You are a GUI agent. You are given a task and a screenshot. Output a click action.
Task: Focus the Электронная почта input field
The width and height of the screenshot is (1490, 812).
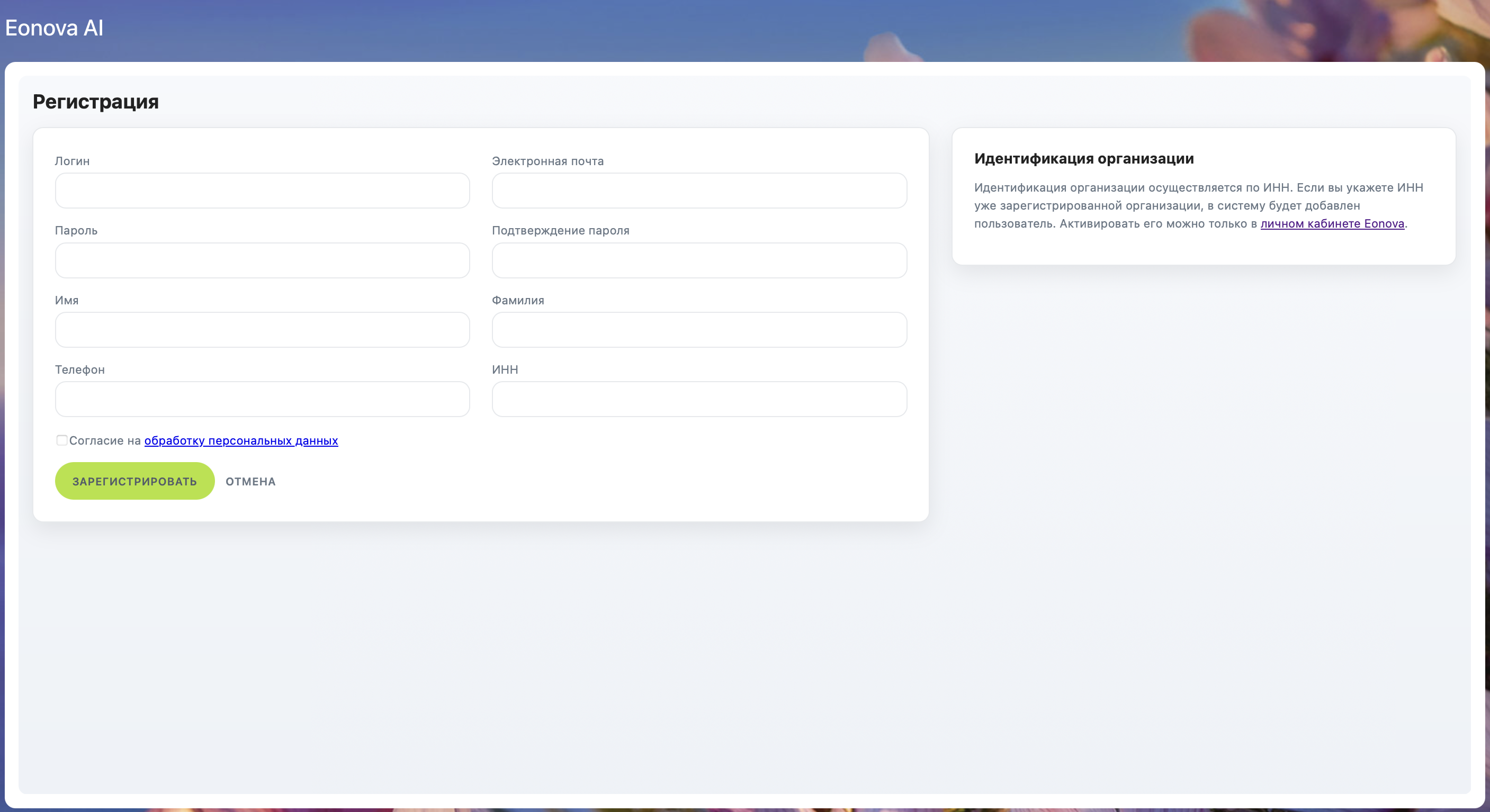[699, 190]
